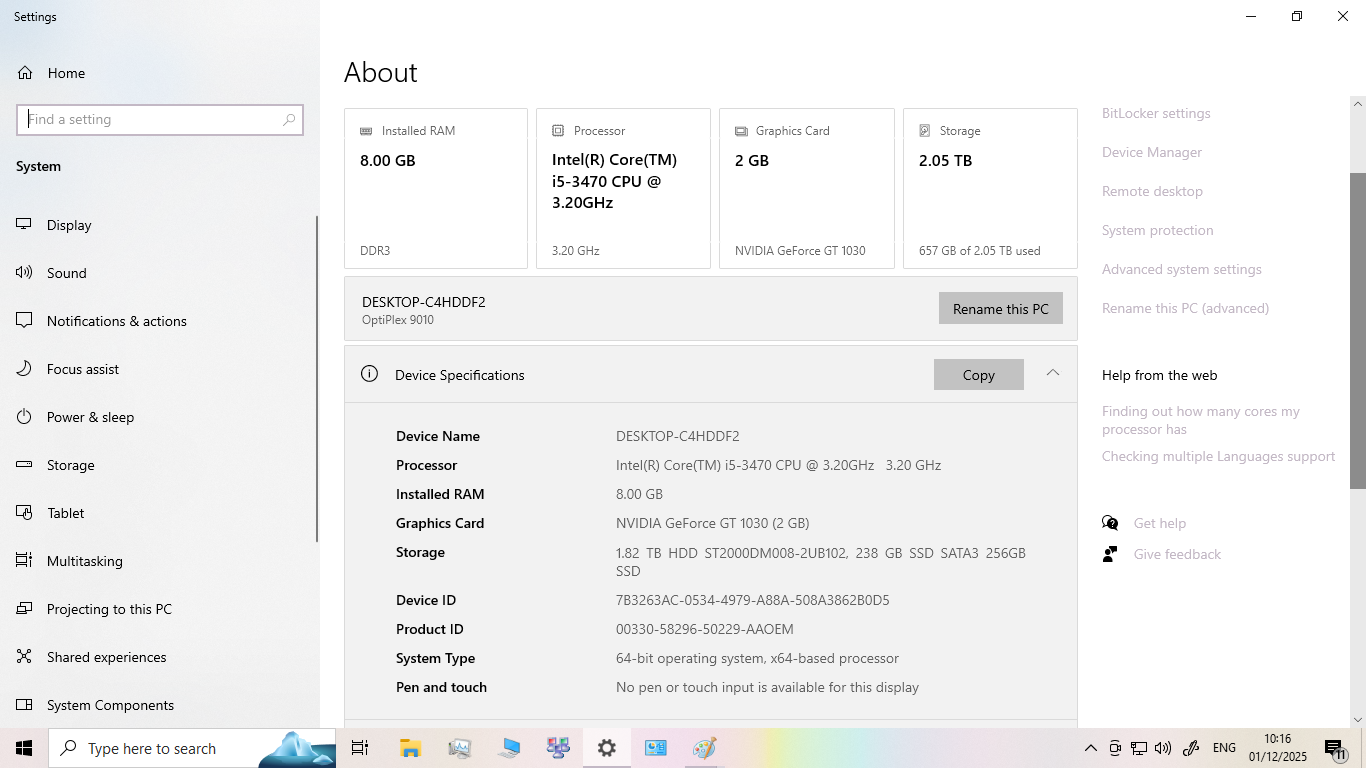Click the Home icon in the sidebar
Viewport: 1366px width, 768px height.
pyautogui.click(x=25, y=73)
